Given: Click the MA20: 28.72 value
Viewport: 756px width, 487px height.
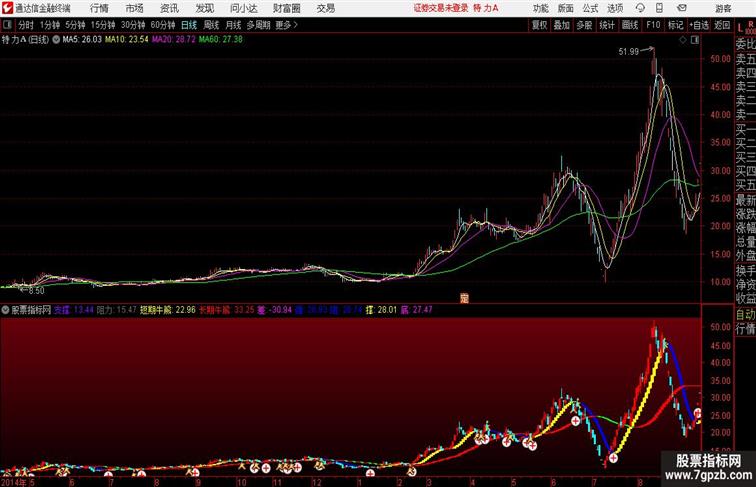Looking at the screenshot, I should [174, 40].
